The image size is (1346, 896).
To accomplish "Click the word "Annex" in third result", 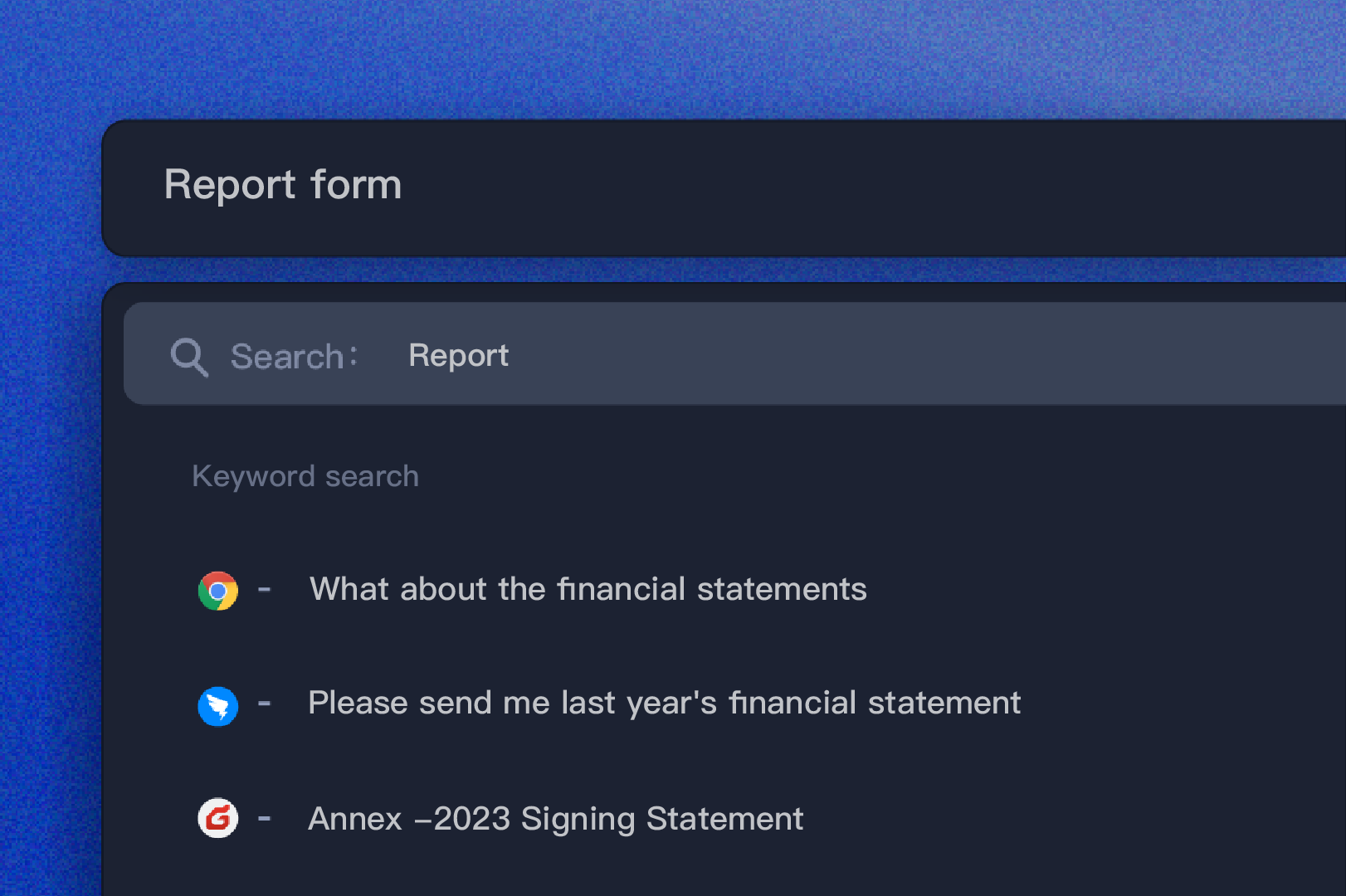I will tap(355, 819).
